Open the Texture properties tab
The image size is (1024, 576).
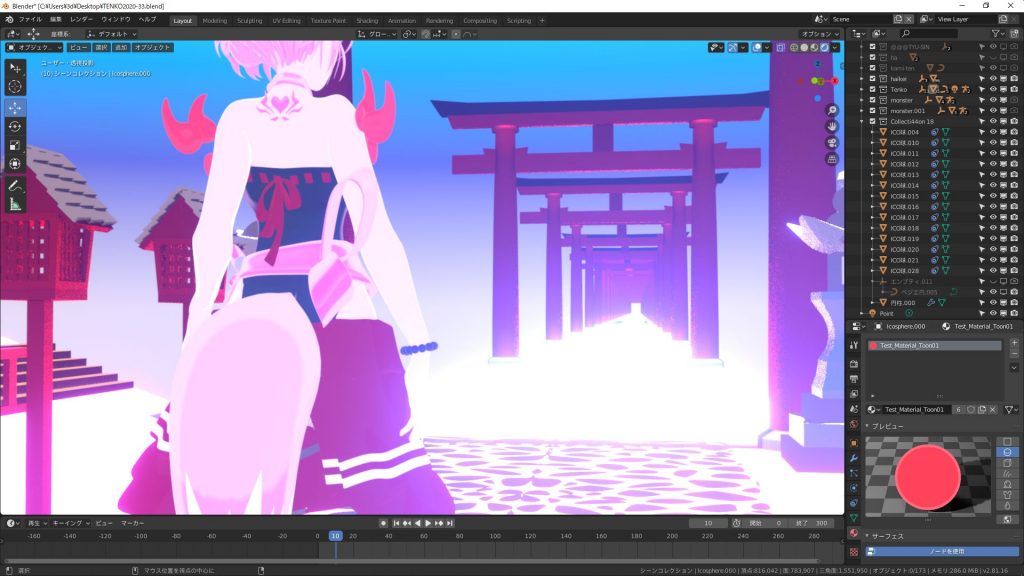pyautogui.click(x=854, y=552)
